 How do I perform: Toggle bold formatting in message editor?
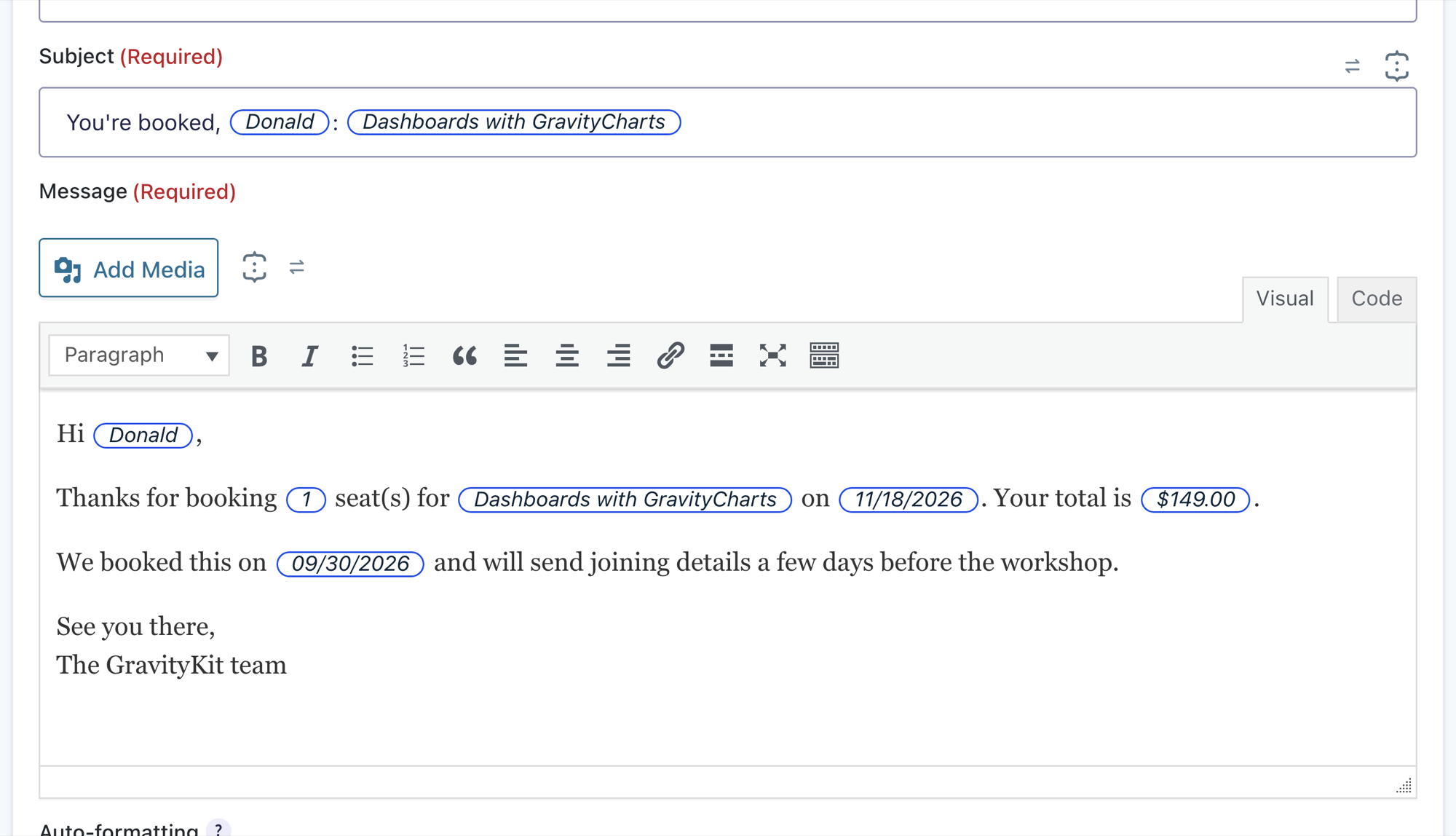pos(259,355)
